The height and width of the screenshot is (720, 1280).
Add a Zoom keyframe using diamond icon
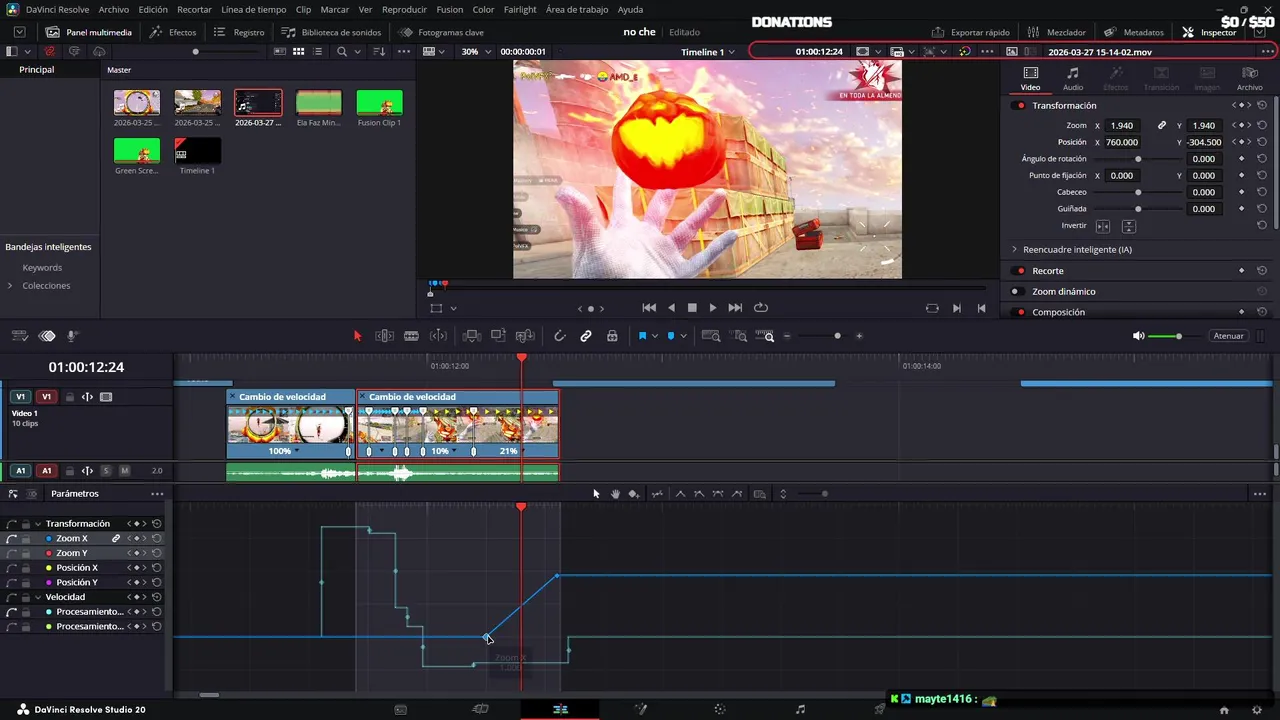point(1241,125)
